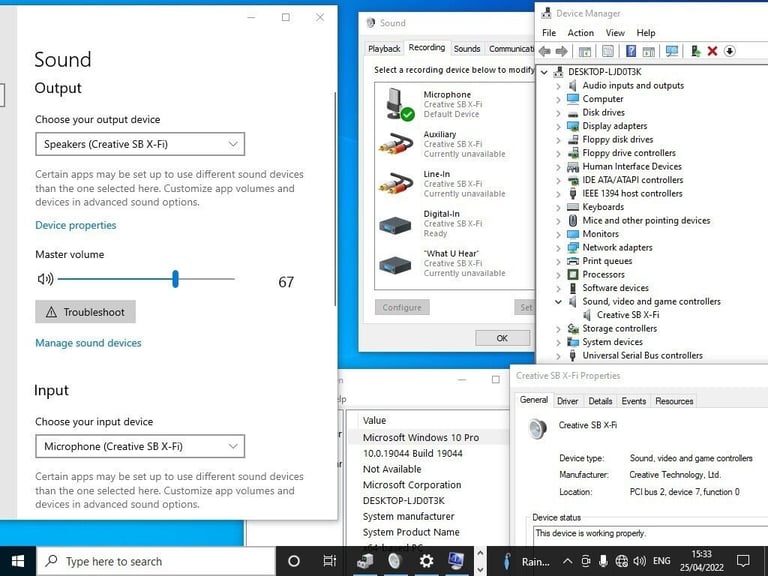The height and width of the screenshot is (576, 768).
Task: Click Configure button in Sound dialog
Action: (402, 308)
